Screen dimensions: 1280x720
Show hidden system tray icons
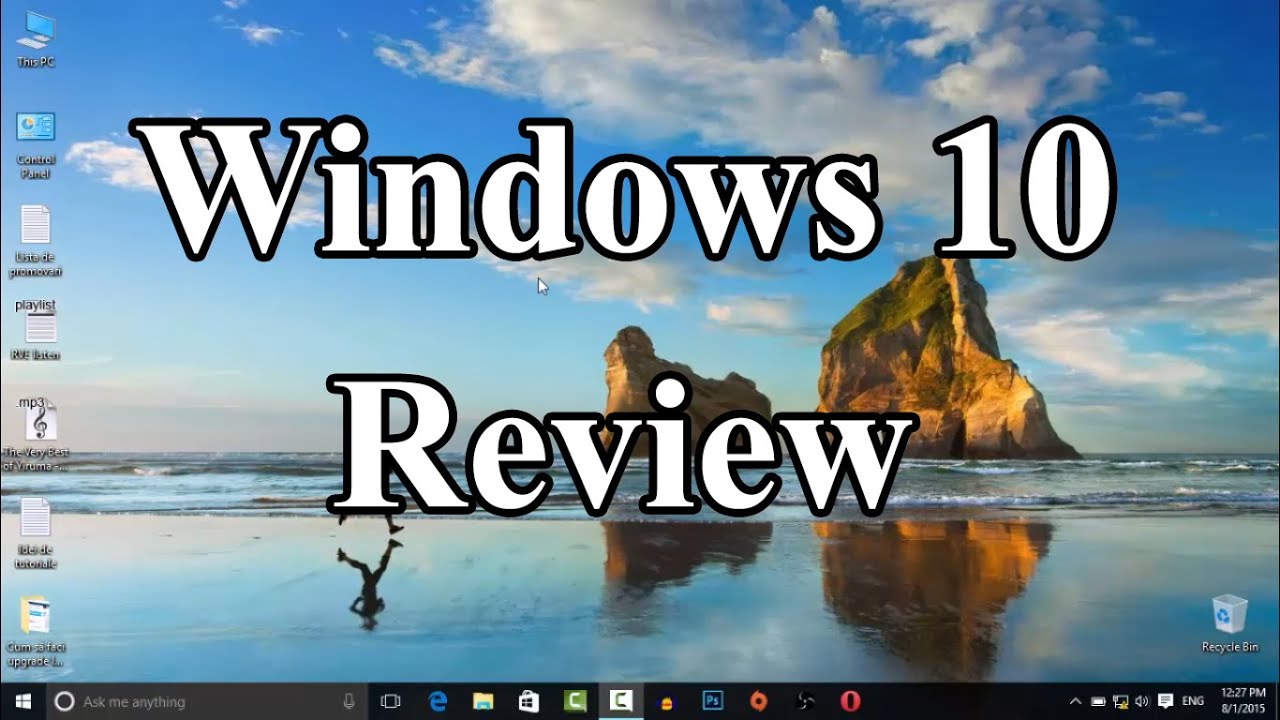tap(1076, 702)
